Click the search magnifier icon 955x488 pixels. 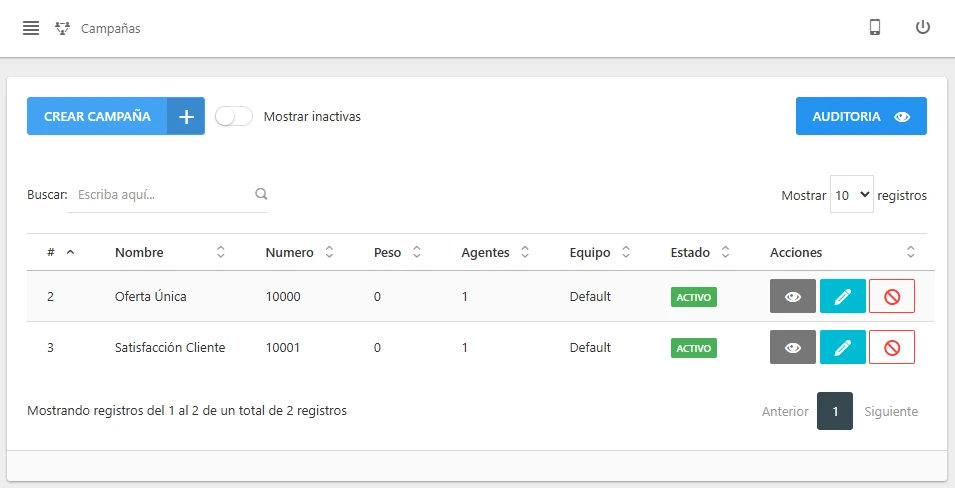pos(261,194)
